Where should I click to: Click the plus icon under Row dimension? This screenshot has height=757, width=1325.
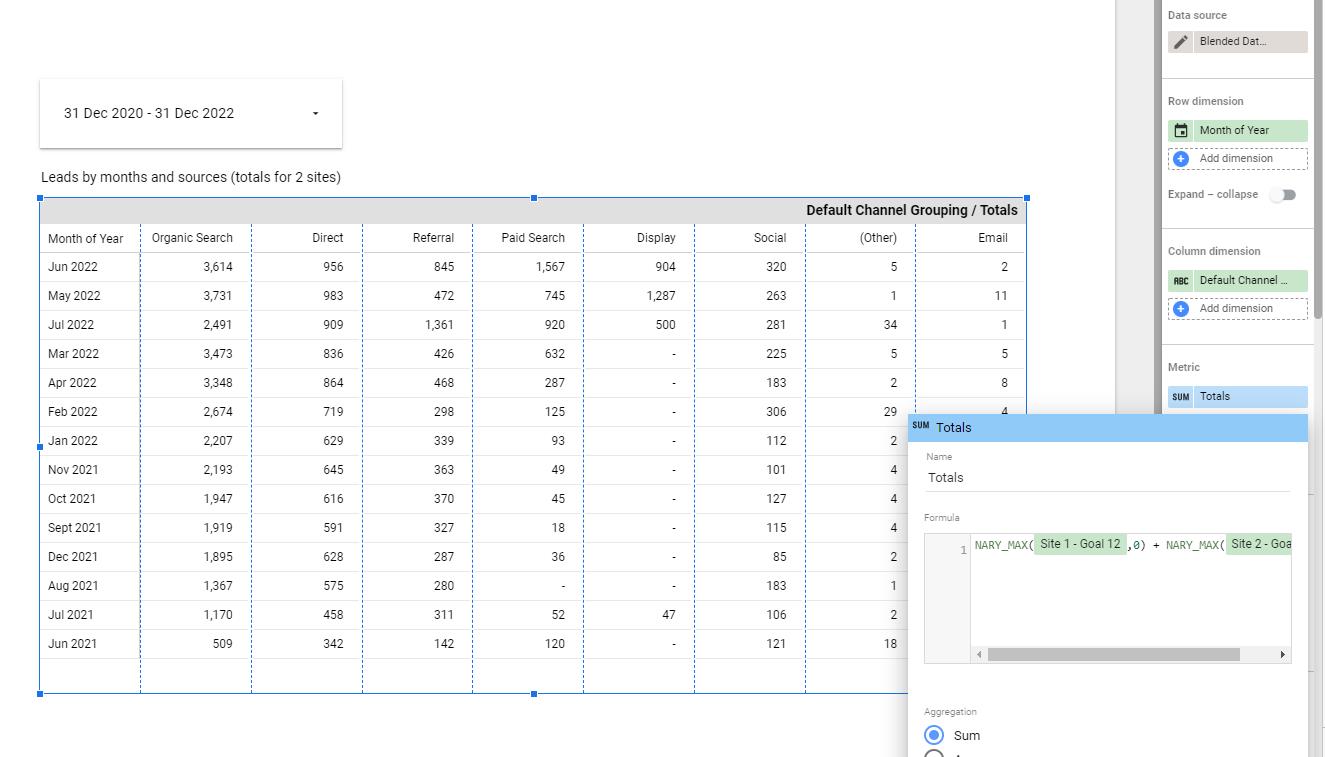pyautogui.click(x=1181, y=159)
